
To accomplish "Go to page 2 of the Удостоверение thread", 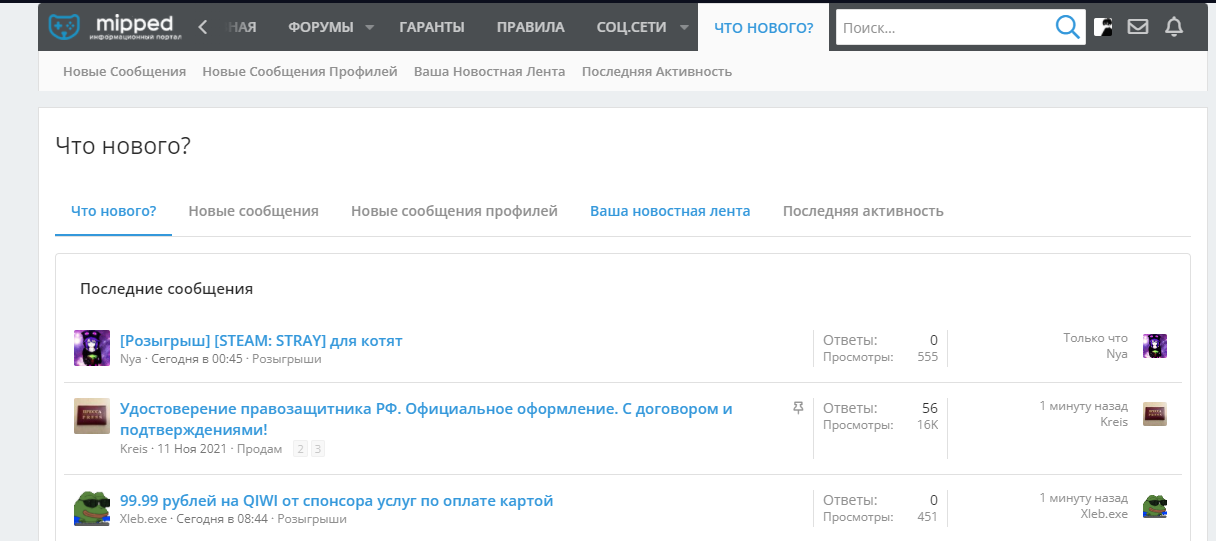I will [300, 449].
